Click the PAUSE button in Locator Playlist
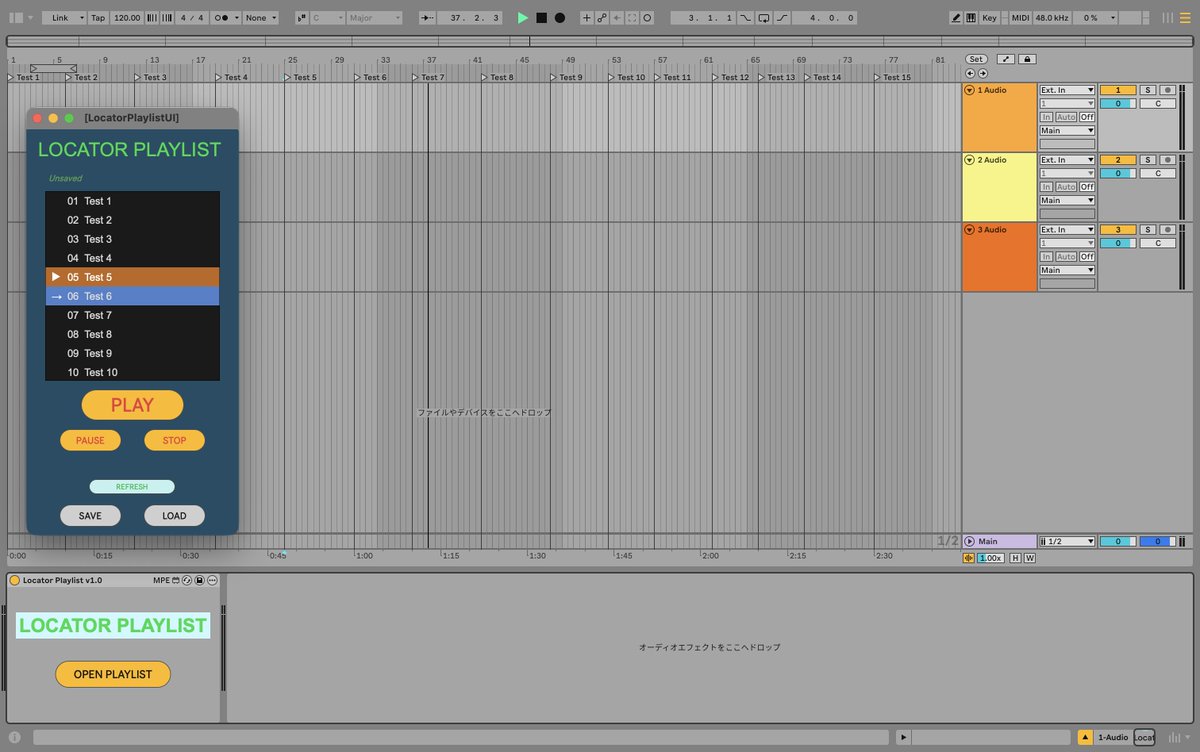Screen dimensions: 1200x752 (90, 440)
